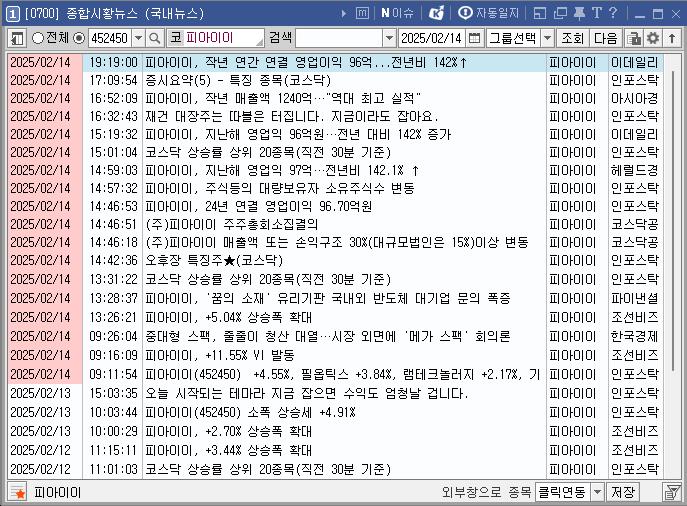Open headline '피아이이, +5.04% 상승폭 확대'

(x=228, y=318)
